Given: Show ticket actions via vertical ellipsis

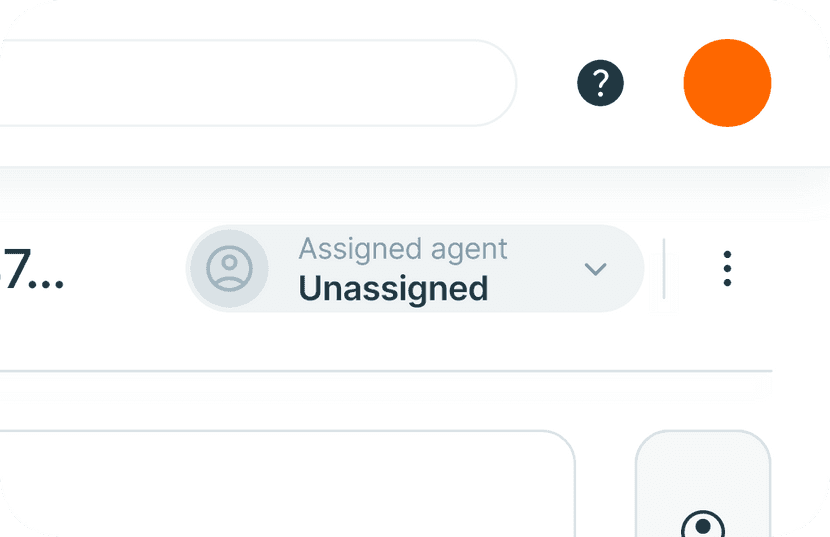Looking at the screenshot, I should (727, 269).
